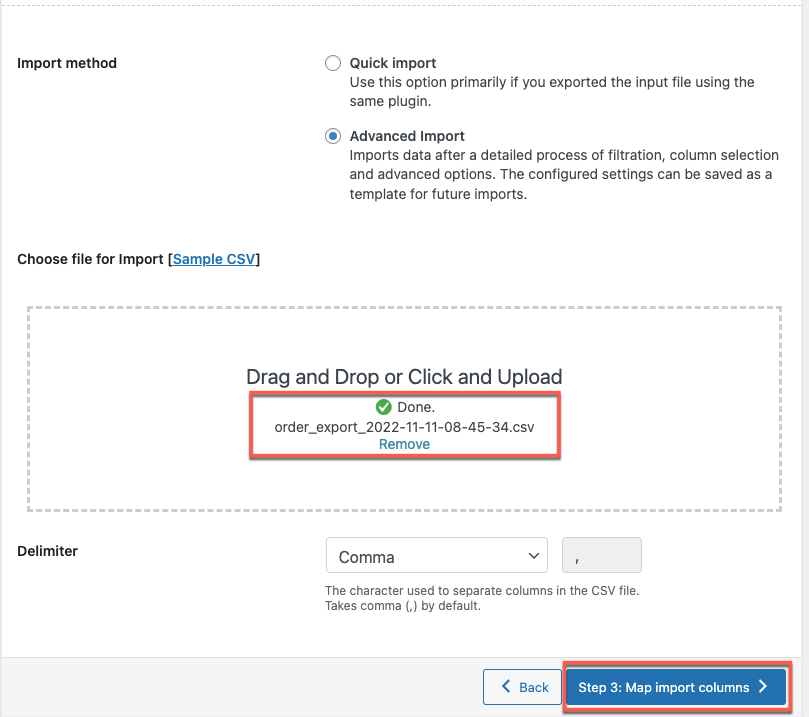The image size is (809, 717).
Task: Proceed to Step 3: Map import columns
Action: pyautogui.click(x=677, y=687)
